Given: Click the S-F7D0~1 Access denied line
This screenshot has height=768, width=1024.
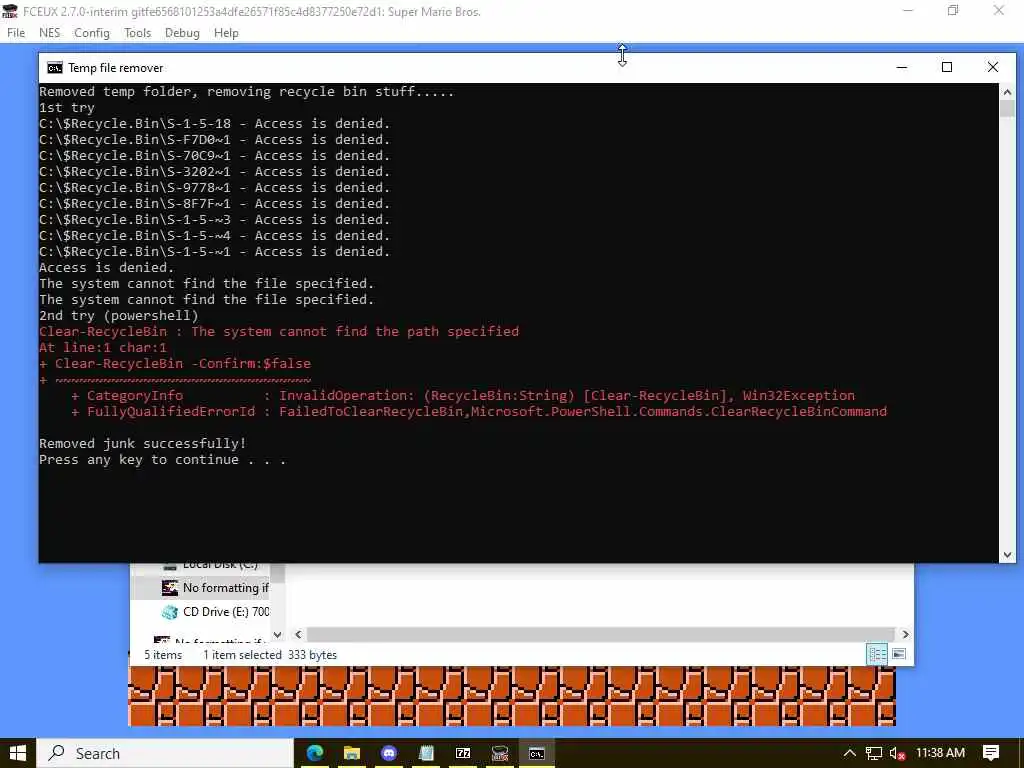Looking at the screenshot, I should (x=214, y=140).
